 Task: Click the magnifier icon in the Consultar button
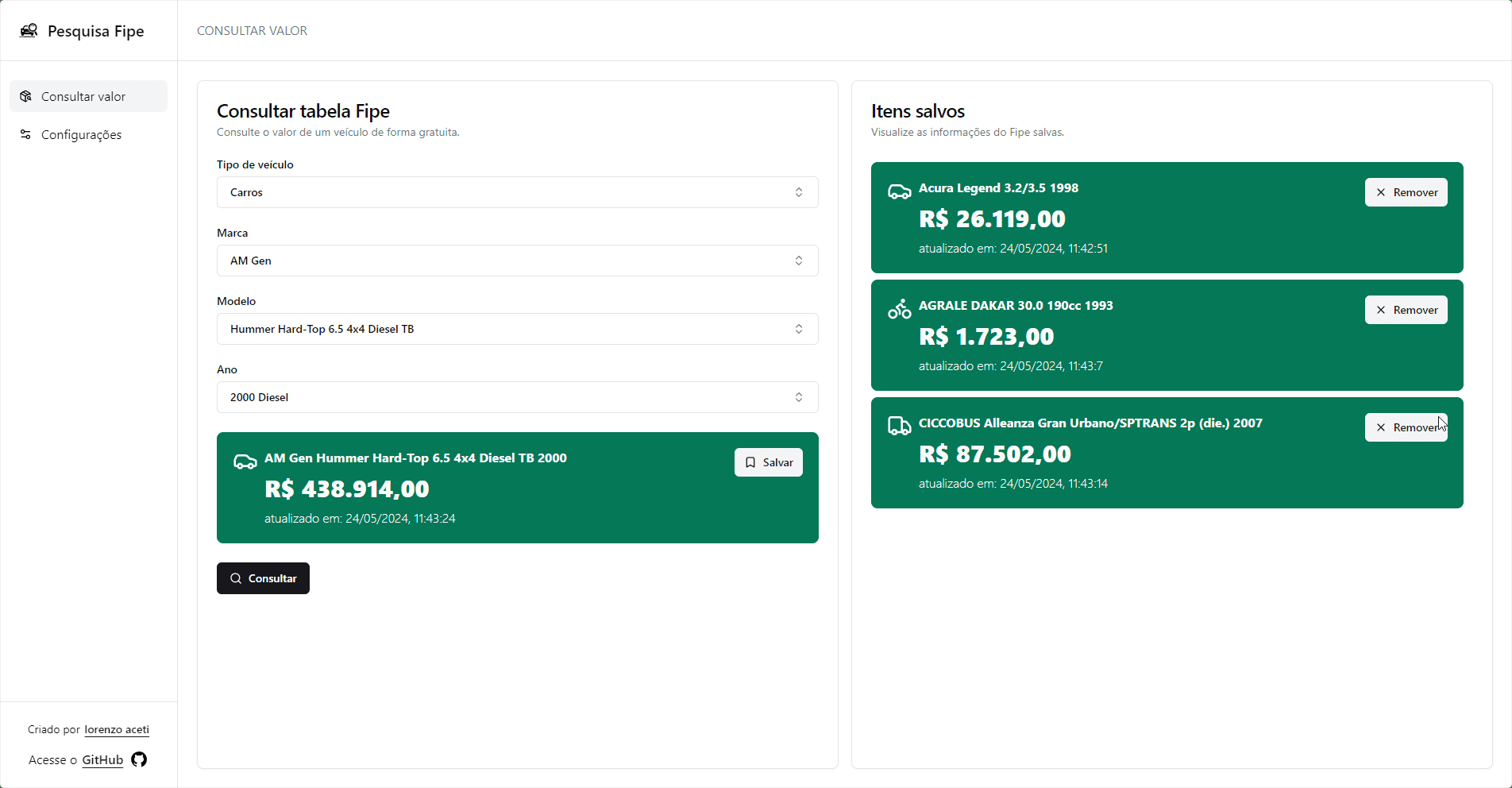coord(236,577)
